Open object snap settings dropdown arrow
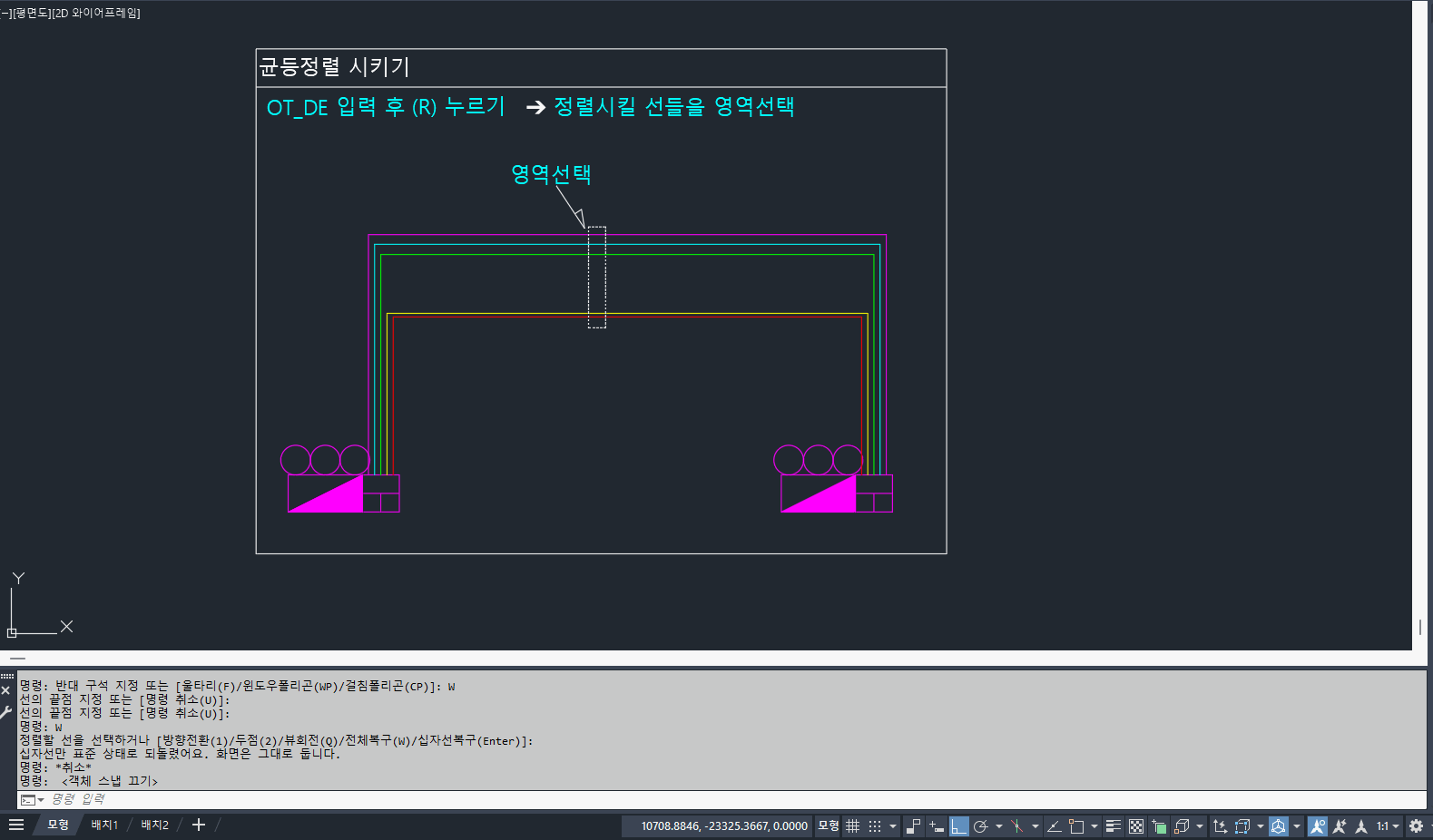Screen dimensions: 1433x840 1094,826
